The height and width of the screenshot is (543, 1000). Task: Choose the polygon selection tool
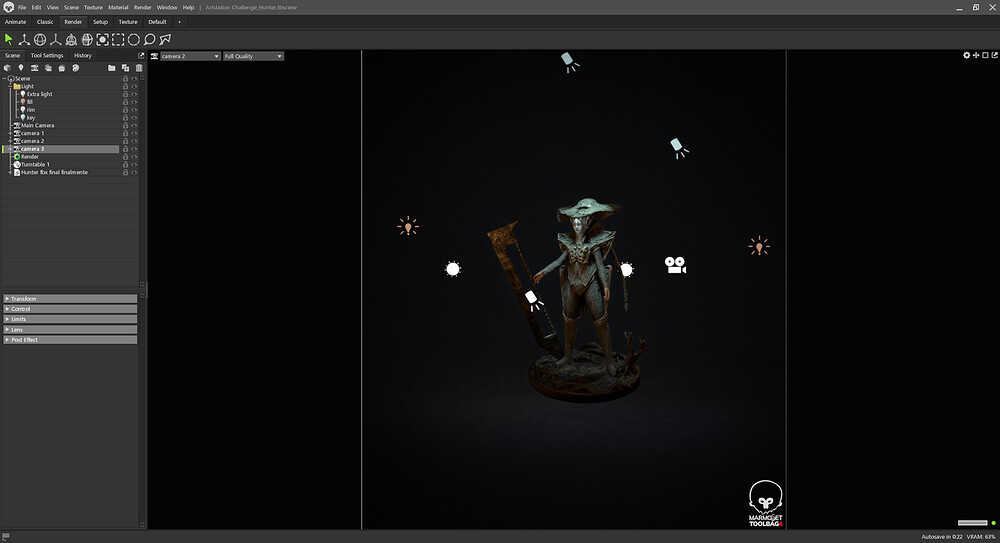tap(165, 40)
